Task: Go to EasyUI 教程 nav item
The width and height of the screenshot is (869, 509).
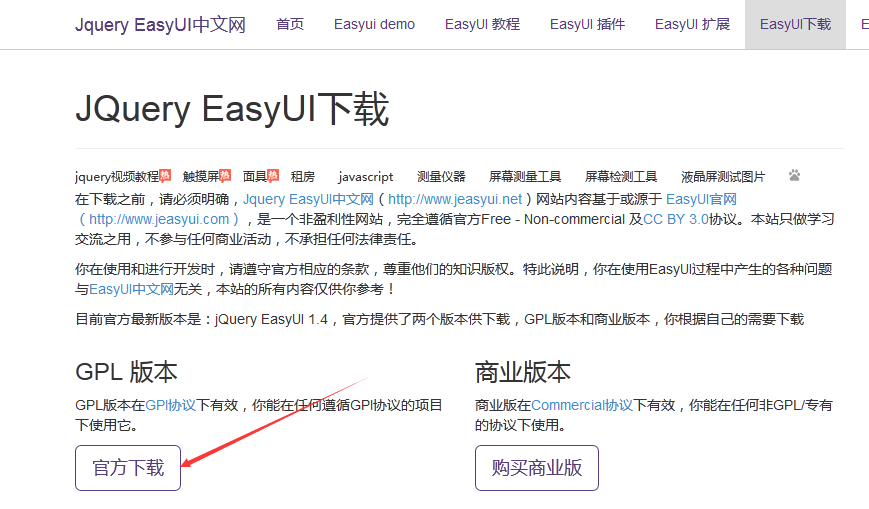Action: click(482, 24)
